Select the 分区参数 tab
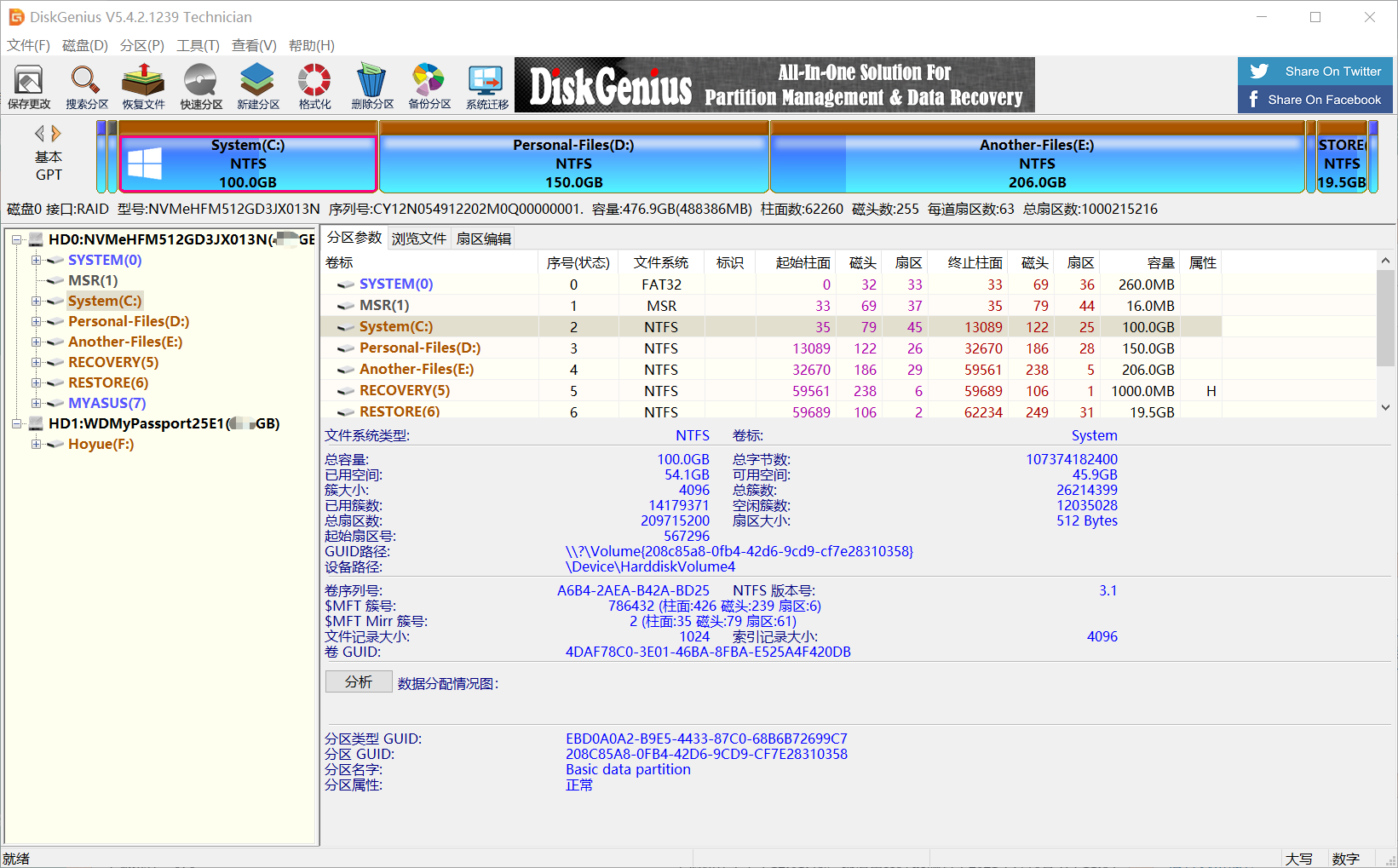Viewport: 1398px width, 868px height. click(354, 238)
